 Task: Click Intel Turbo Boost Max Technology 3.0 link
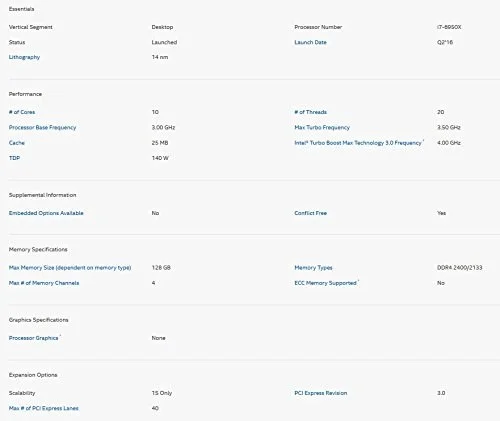(x=358, y=143)
